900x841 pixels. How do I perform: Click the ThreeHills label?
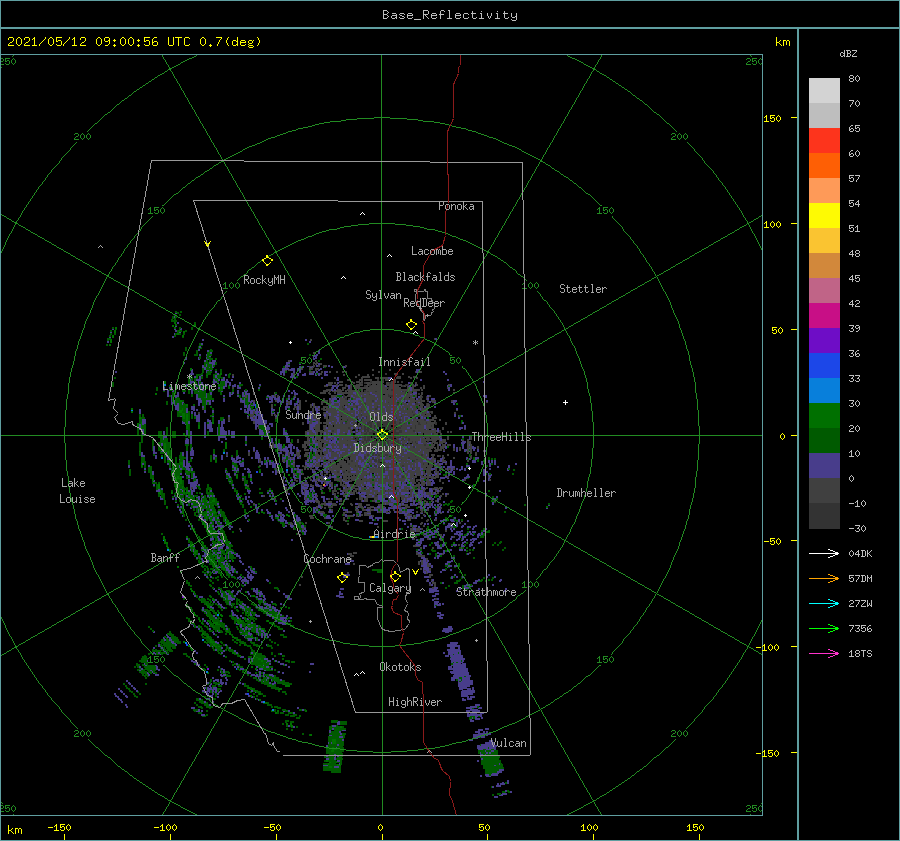pos(501,437)
